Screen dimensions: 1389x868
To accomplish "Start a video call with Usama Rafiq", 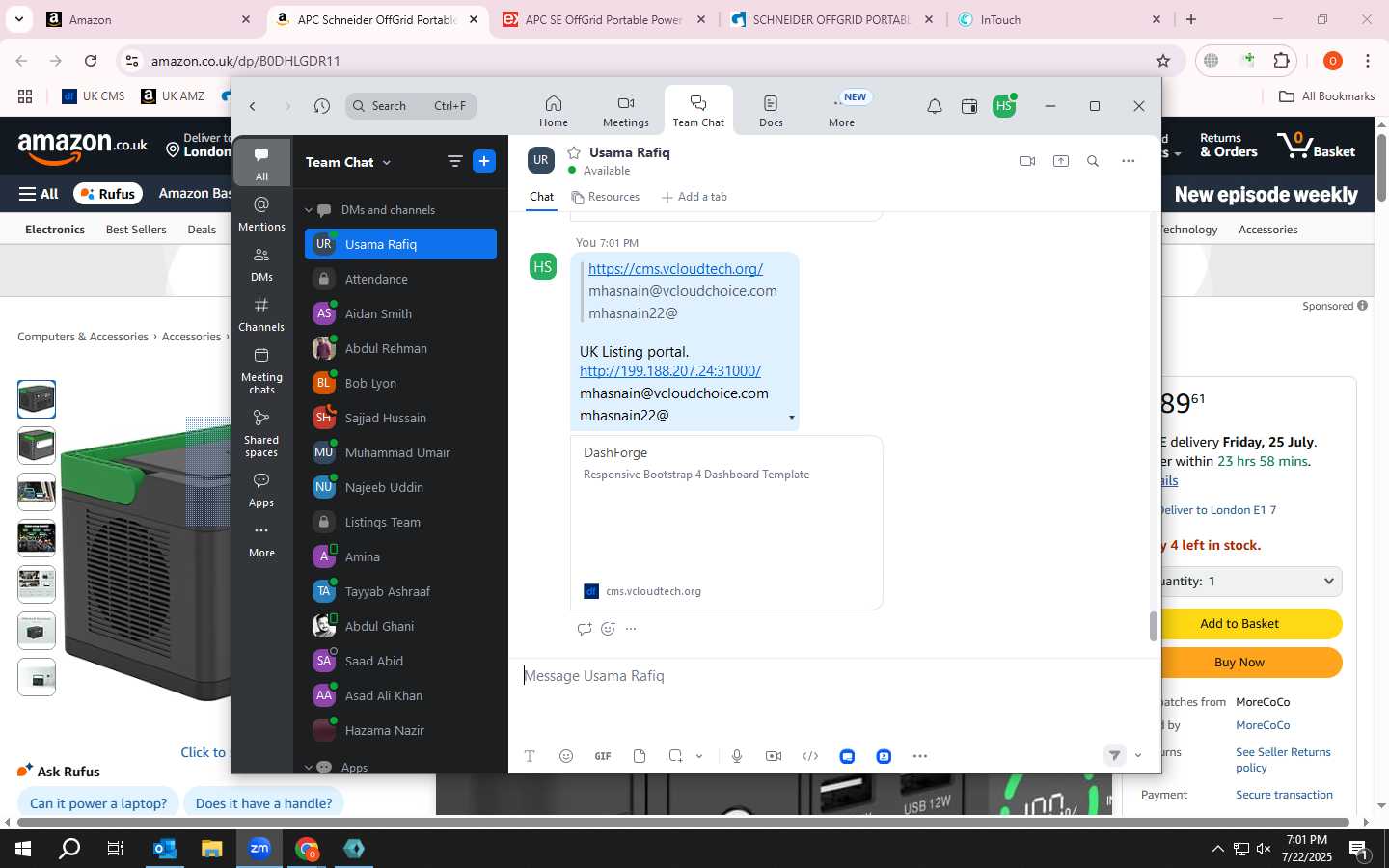I will click(x=1027, y=161).
